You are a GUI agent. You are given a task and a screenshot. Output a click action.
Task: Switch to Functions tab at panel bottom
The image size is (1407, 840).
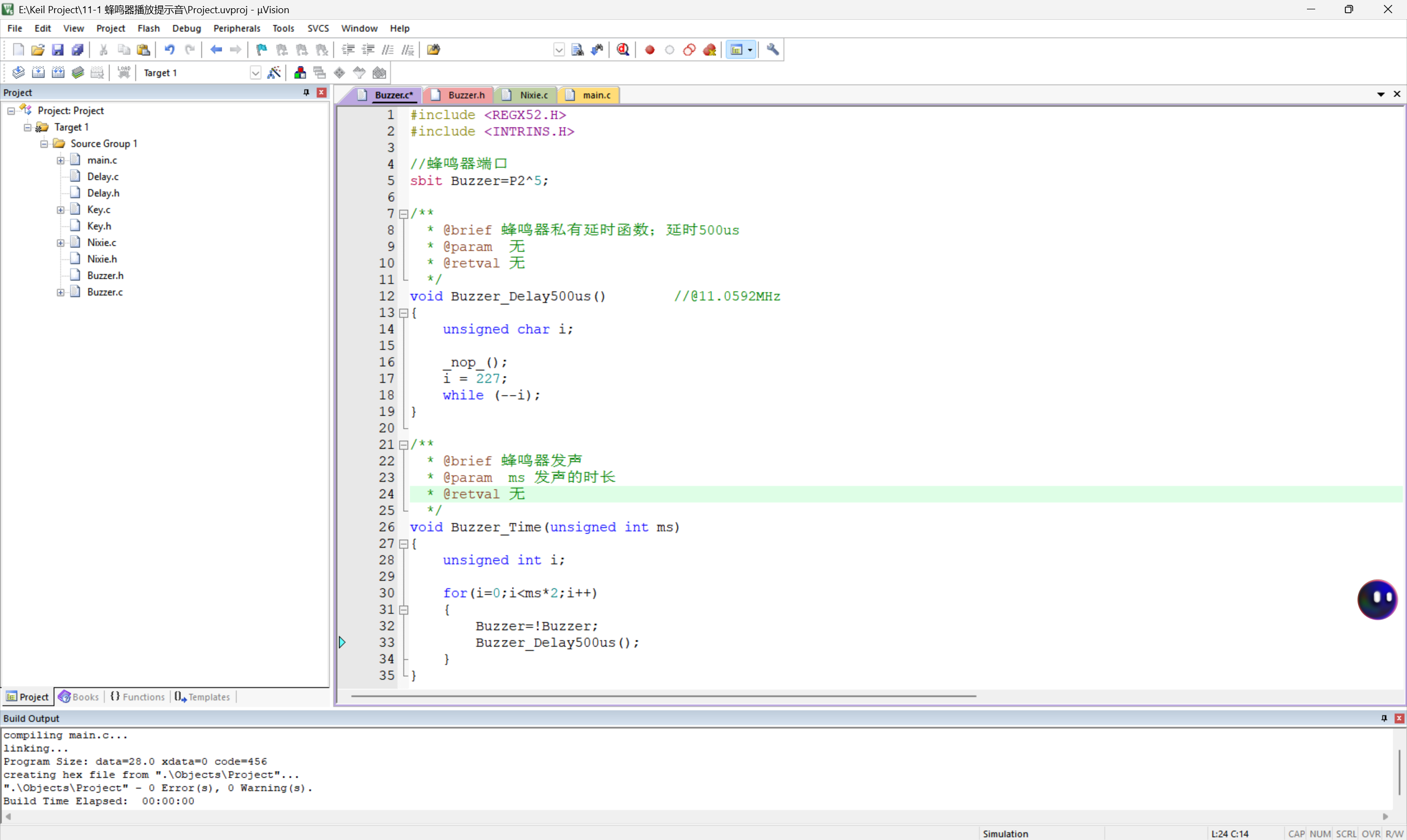[x=137, y=697]
